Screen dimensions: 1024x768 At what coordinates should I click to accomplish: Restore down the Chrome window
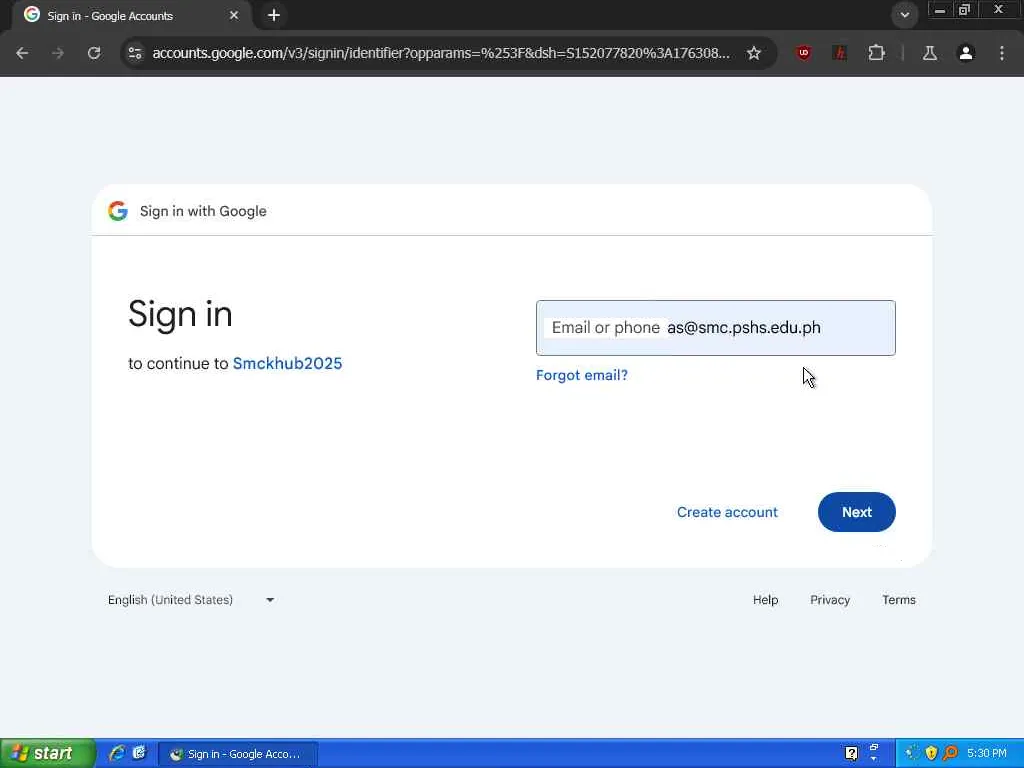[x=965, y=10]
